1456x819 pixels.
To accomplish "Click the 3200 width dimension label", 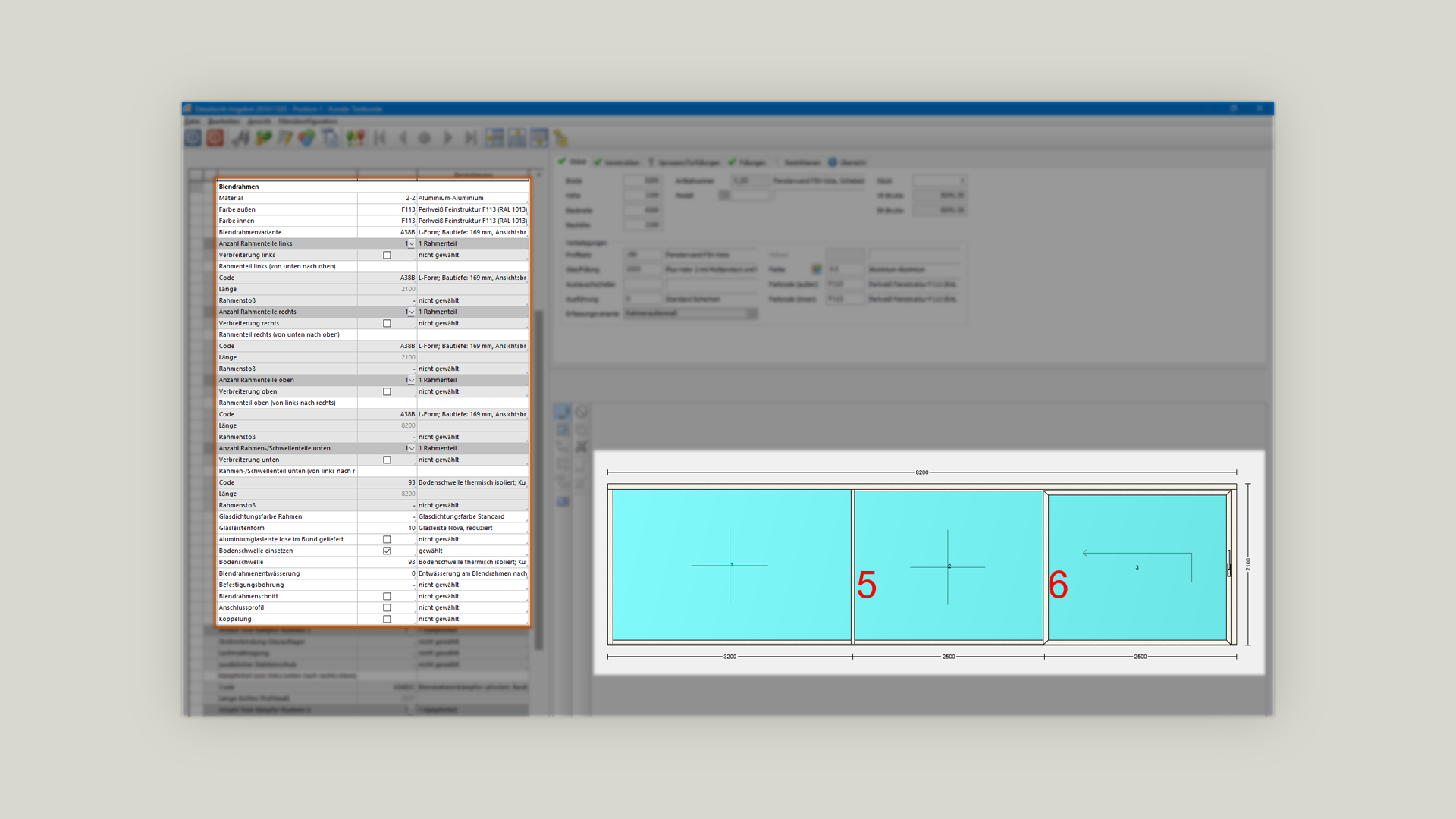I will (730, 657).
